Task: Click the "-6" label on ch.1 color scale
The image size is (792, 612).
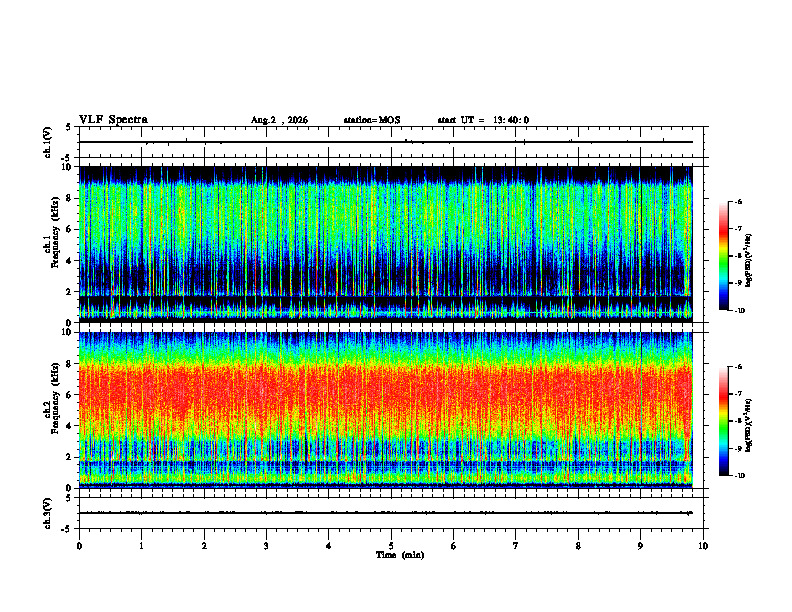Action: click(x=738, y=201)
